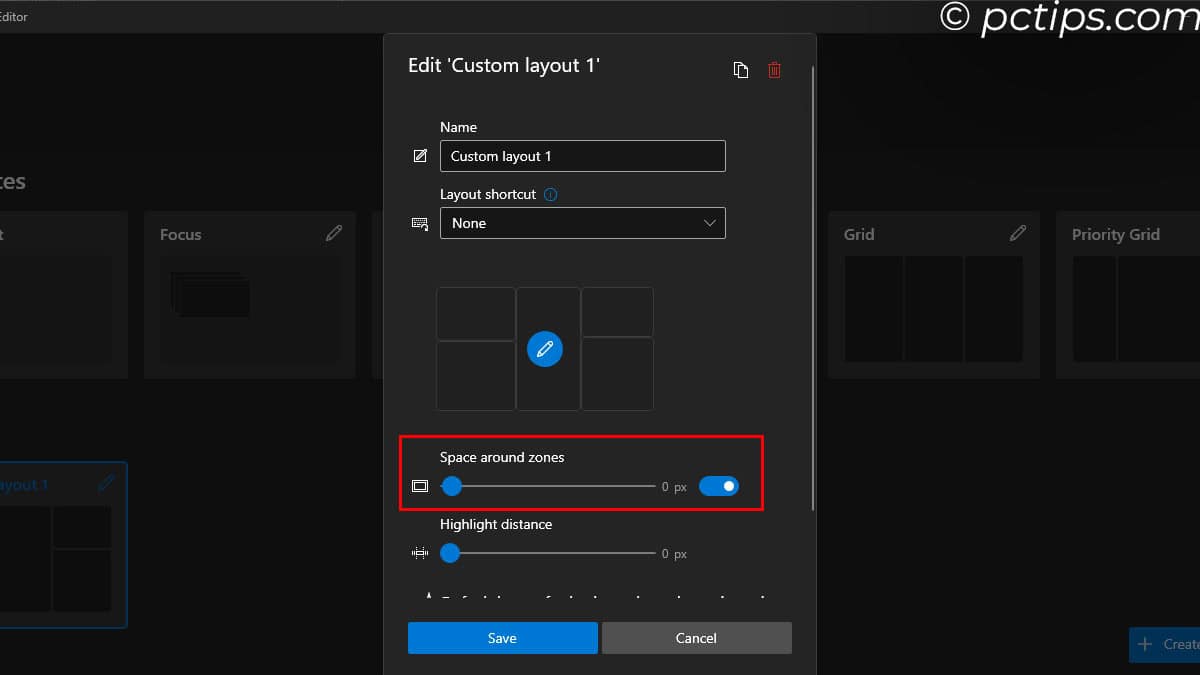Click the pencil icon on Custom layout 1 tile
This screenshot has height=675, width=1200.
106,483
